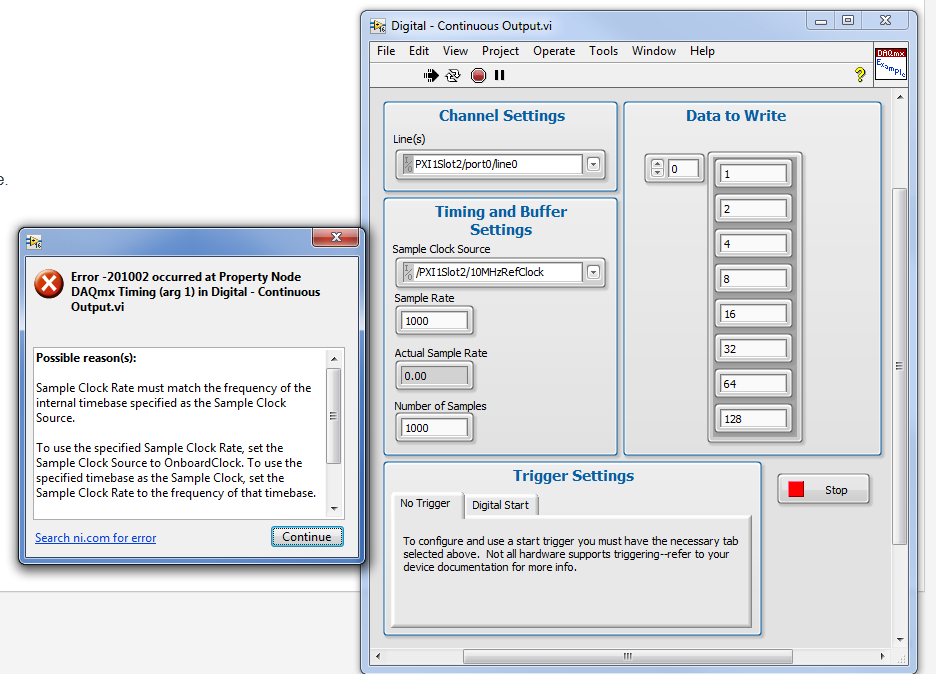Click the VI window scroll down arrow
936x674 pixels.
point(900,639)
